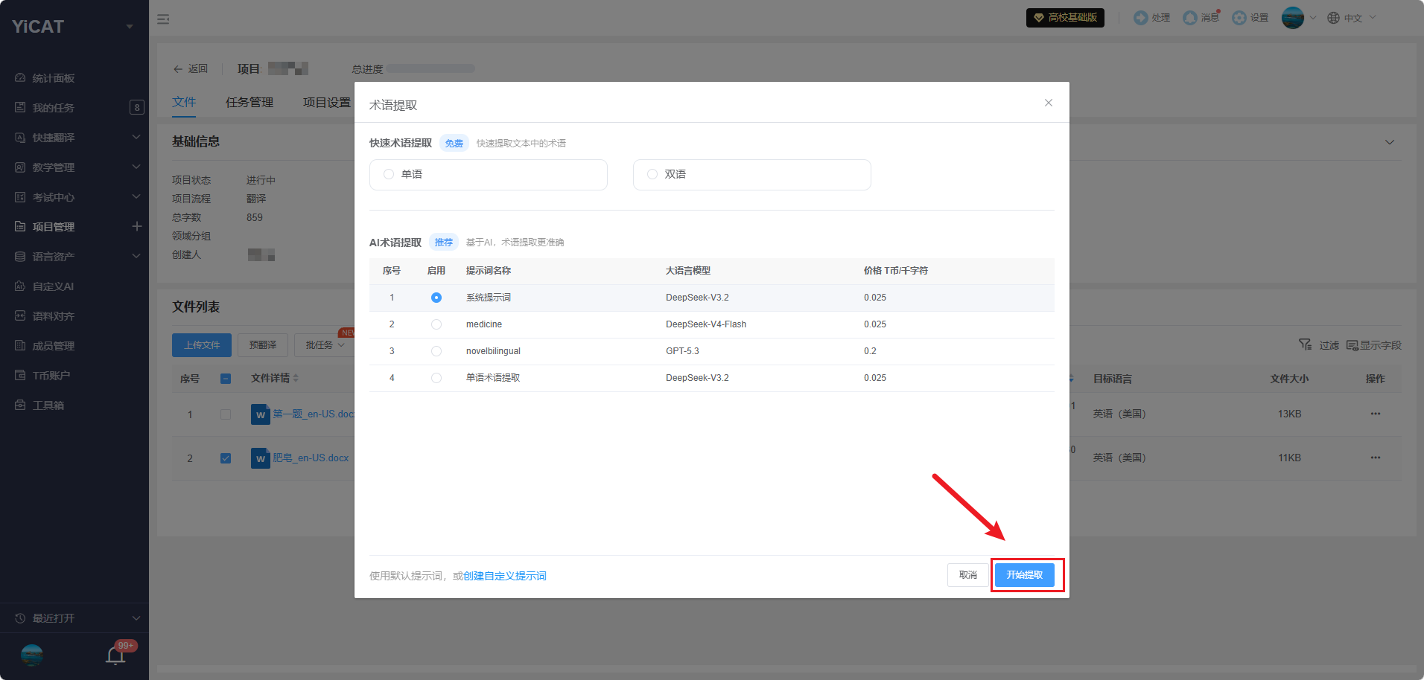Viewport: 1424px width, 680px height.
Task: Open 统计面板 dashboard icon in sidebar
Action: pos(20,78)
